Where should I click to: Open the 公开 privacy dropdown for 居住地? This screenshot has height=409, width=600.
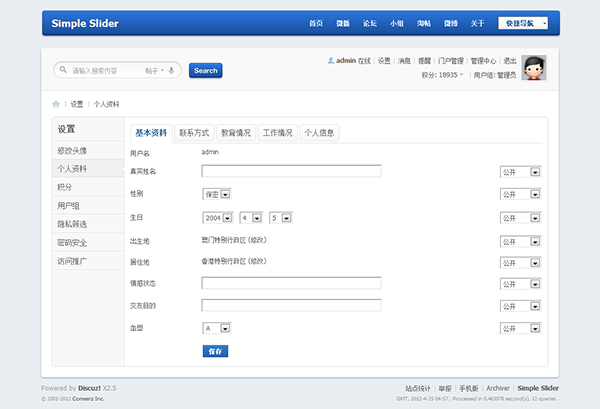[x=520, y=263]
